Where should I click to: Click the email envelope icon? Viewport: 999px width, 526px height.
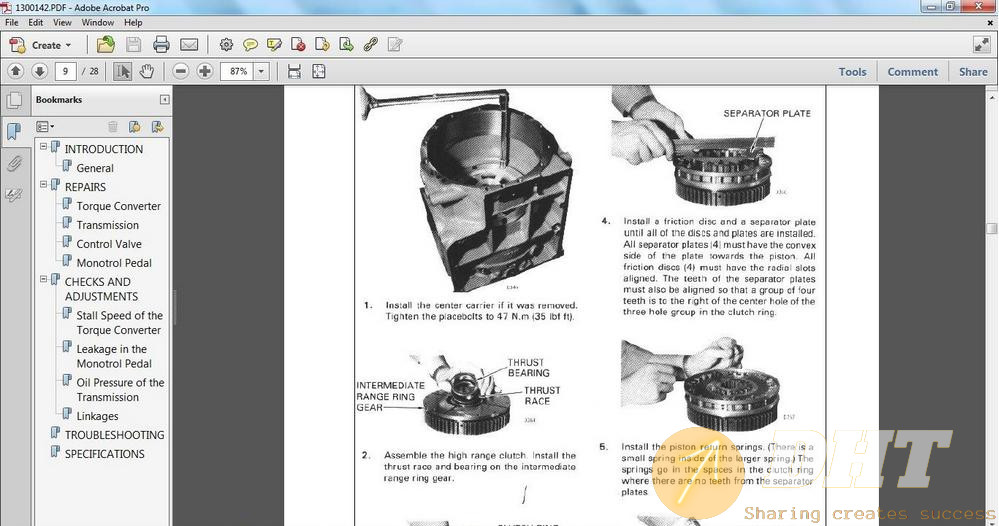[x=189, y=45]
